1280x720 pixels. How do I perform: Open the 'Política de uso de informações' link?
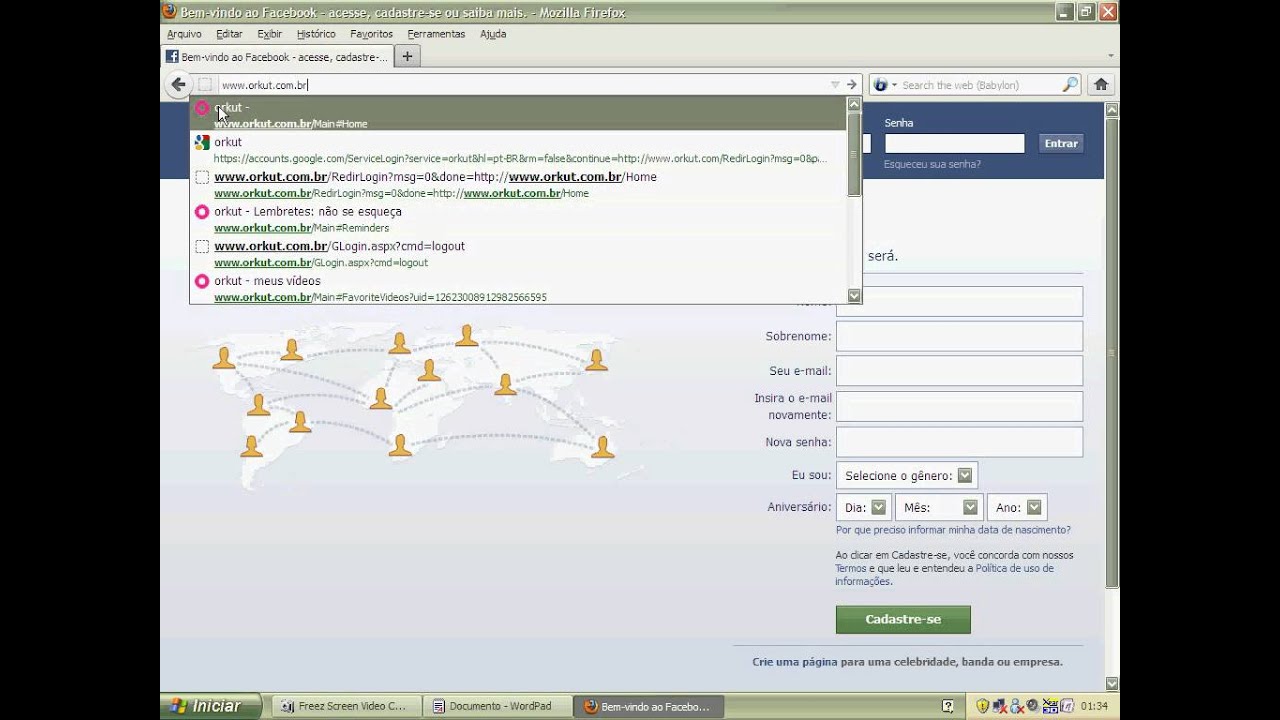pos(944,575)
